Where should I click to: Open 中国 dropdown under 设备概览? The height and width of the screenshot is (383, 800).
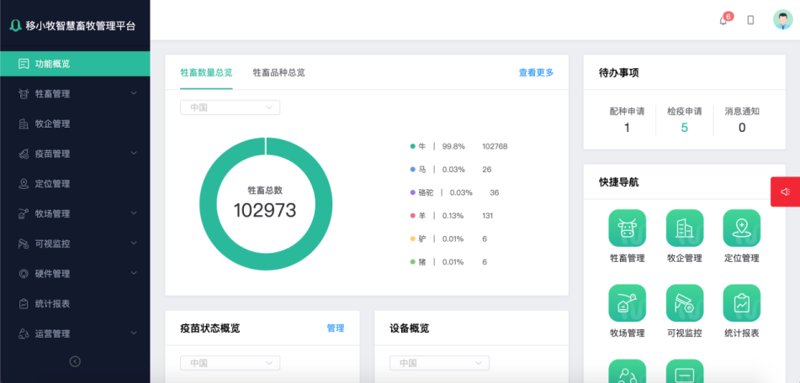(439, 363)
